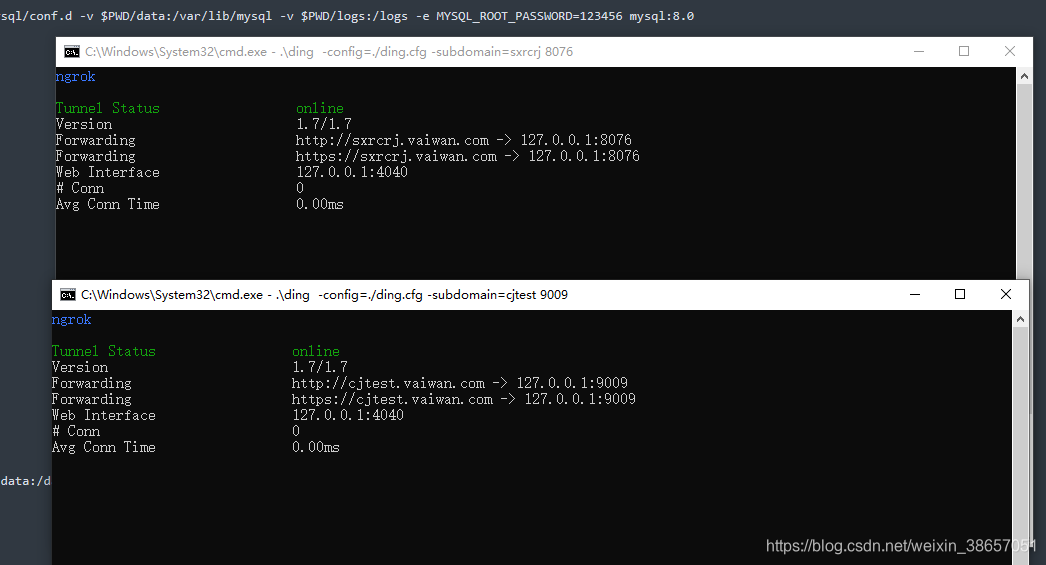
Task: Click the cmd icon in sxrcrj 8076 window title
Action: coord(71,52)
